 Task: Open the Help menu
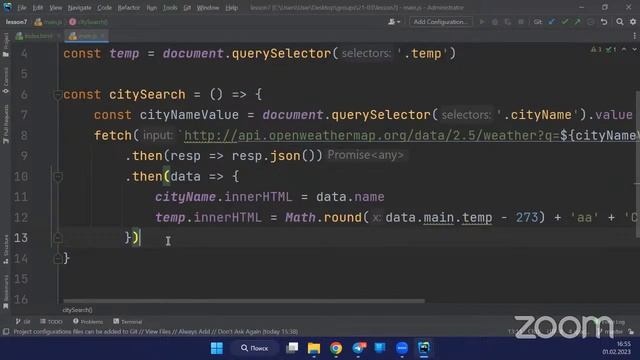pyautogui.click(x=231, y=8)
